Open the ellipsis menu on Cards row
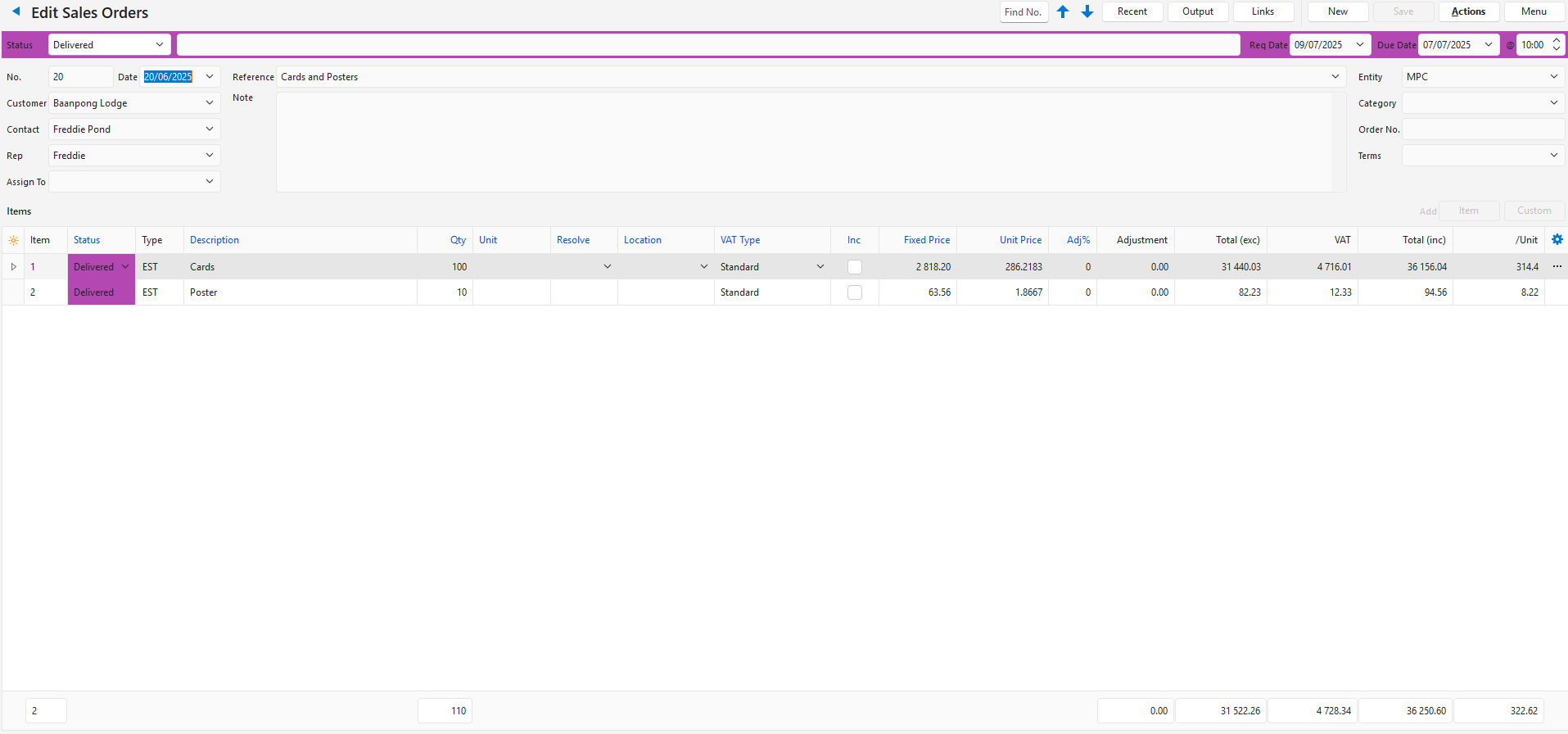1568x734 pixels. tap(1557, 267)
